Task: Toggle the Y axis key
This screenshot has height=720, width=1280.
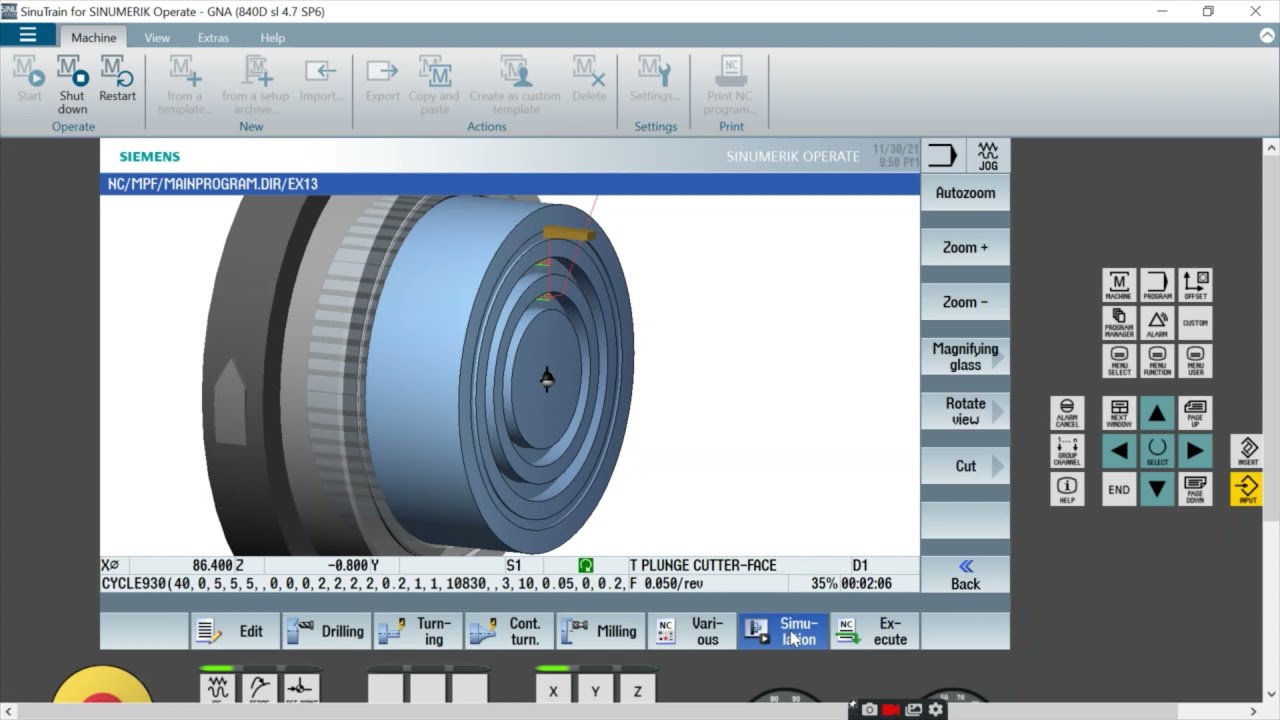Action: (595, 690)
